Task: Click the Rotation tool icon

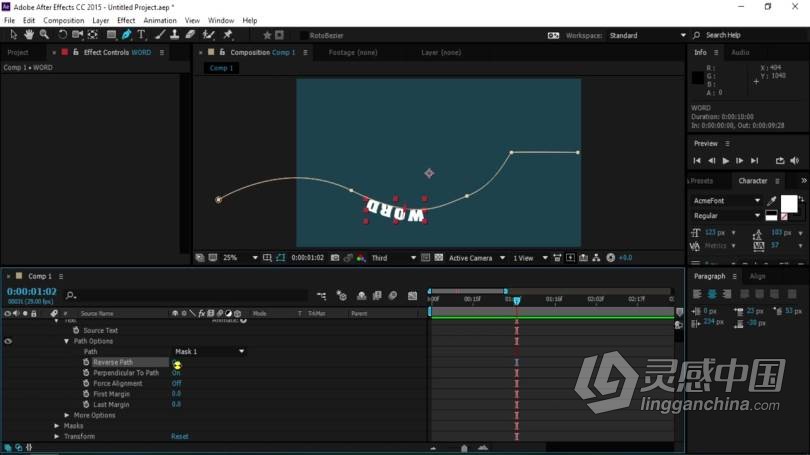Action: click(x=62, y=35)
